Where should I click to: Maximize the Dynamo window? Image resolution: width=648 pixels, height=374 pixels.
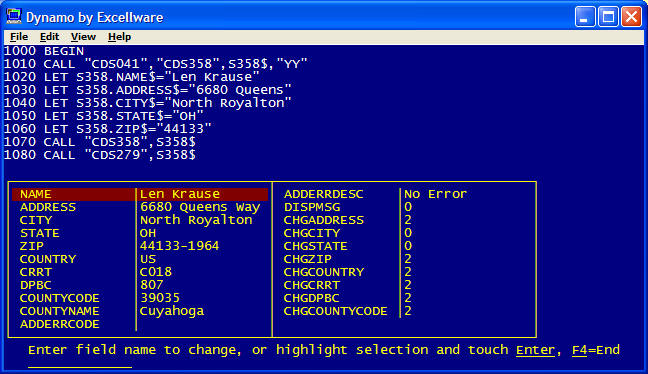(x=608, y=17)
